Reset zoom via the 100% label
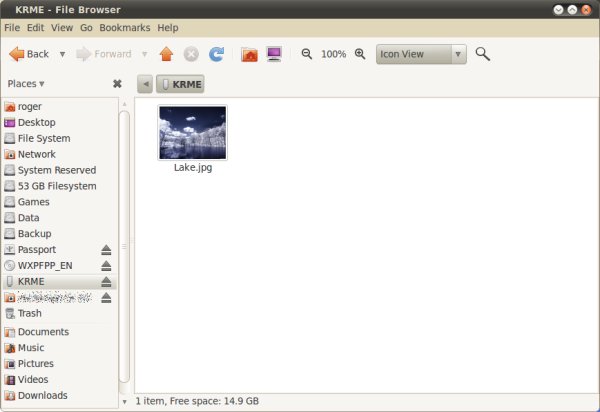Screen dimensions: 600x412 click(x=334, y=54)
